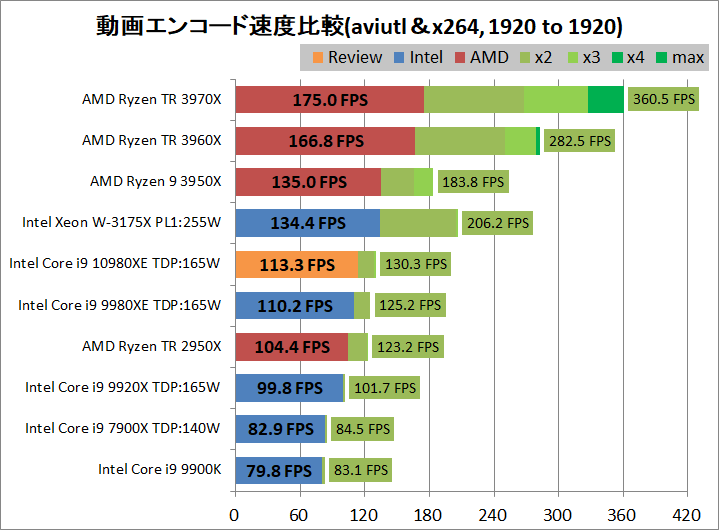719x530 pixels.
Task: Click the 99.8 FPS blue bar
Action: pos(289,388)
